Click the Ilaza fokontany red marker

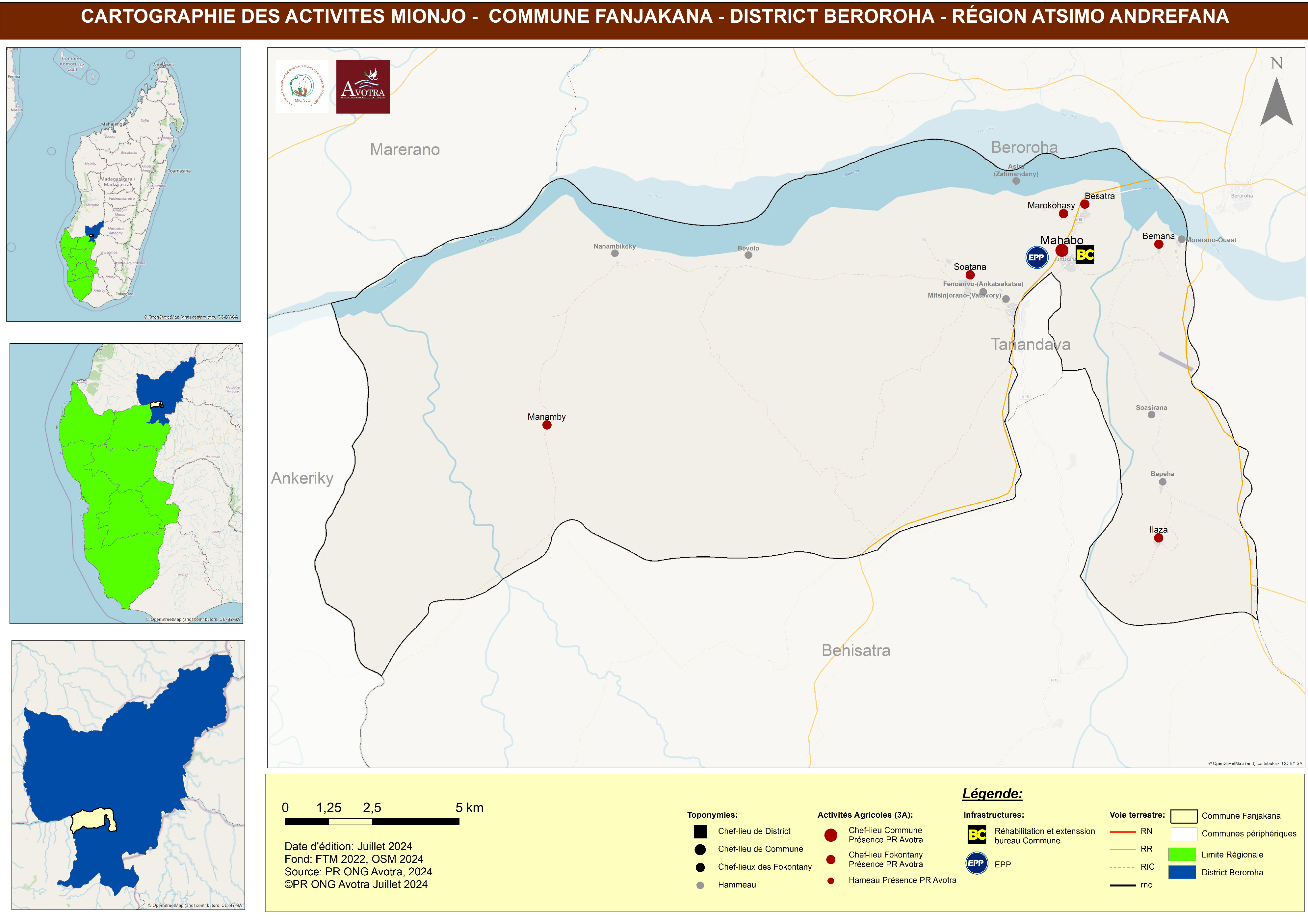(1158, 538)
